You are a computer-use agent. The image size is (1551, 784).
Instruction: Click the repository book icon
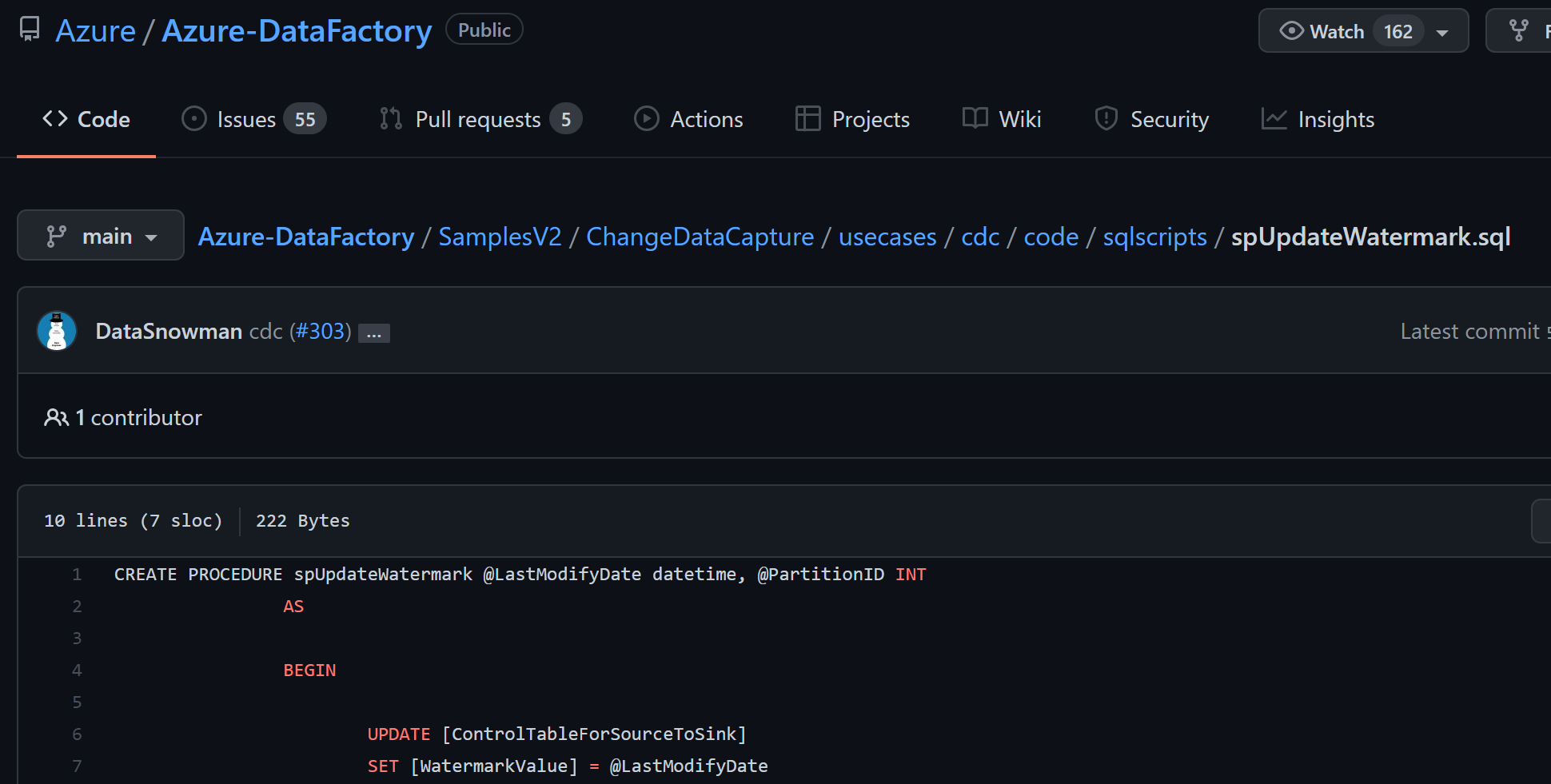click(x=30, y=30)
